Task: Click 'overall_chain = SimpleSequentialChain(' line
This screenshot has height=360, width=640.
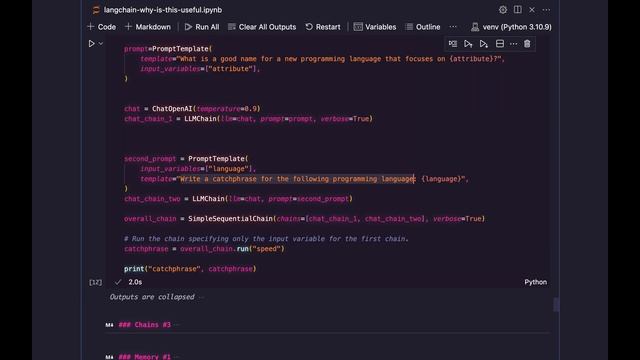Action: tap(304, 219)
